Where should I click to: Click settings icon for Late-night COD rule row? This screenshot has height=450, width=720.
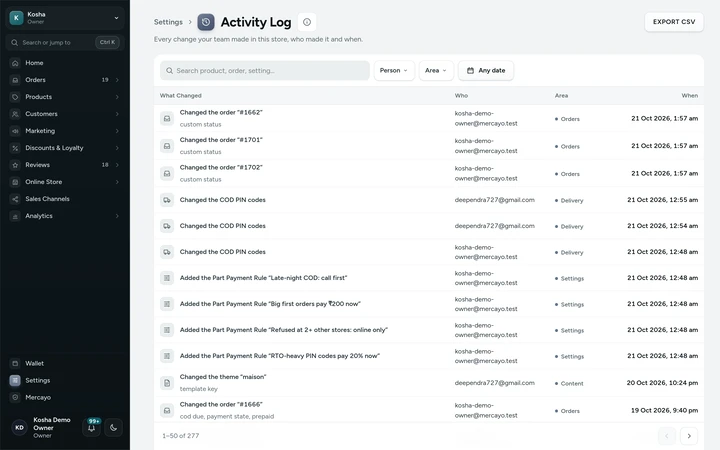click(x=167, y=278)
